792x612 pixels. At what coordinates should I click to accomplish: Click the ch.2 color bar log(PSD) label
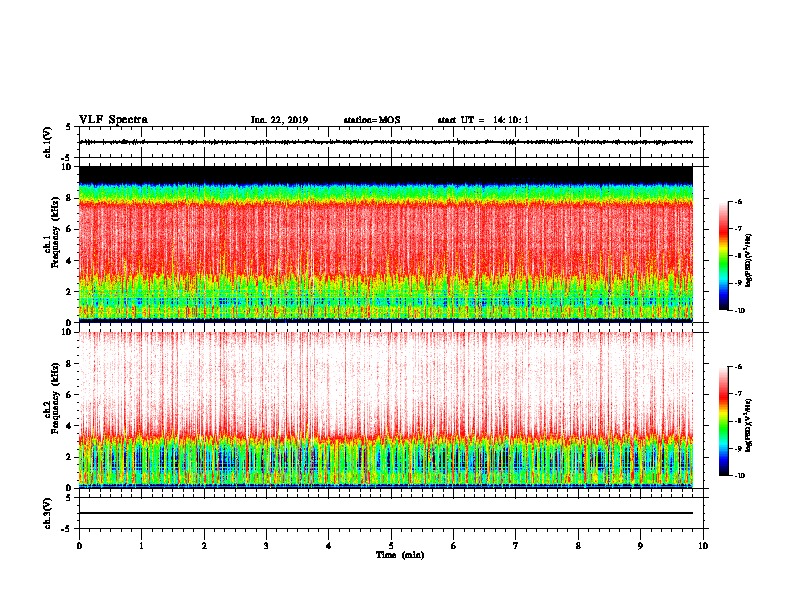click(x=749, y=425)
